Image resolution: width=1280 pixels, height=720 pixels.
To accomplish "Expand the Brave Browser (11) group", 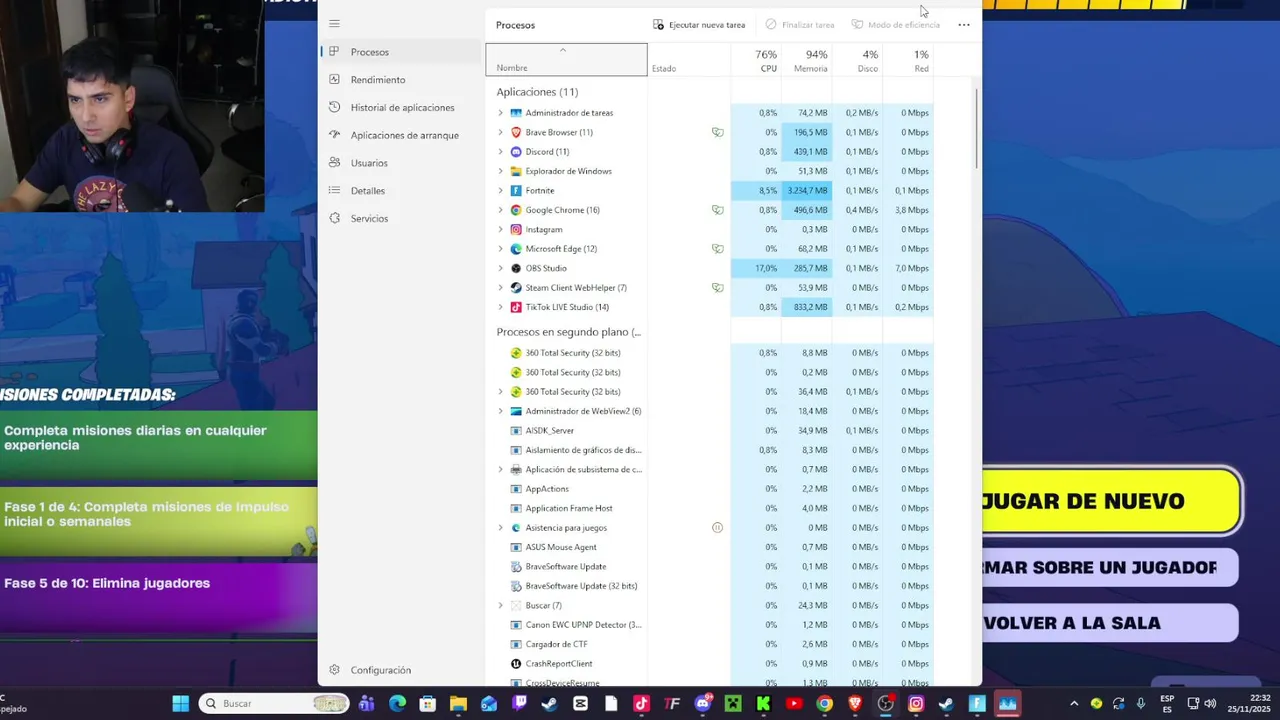I will point(500,132).
